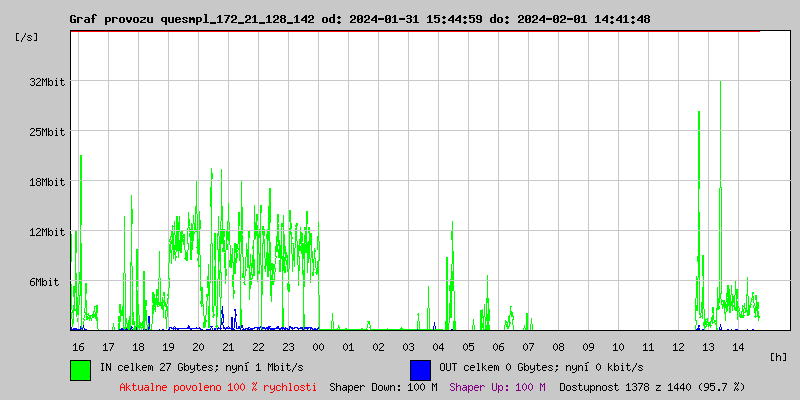The image size is (800, 400).
Task: Click the blue OUT legend swatch
Action: pos(420,369)
